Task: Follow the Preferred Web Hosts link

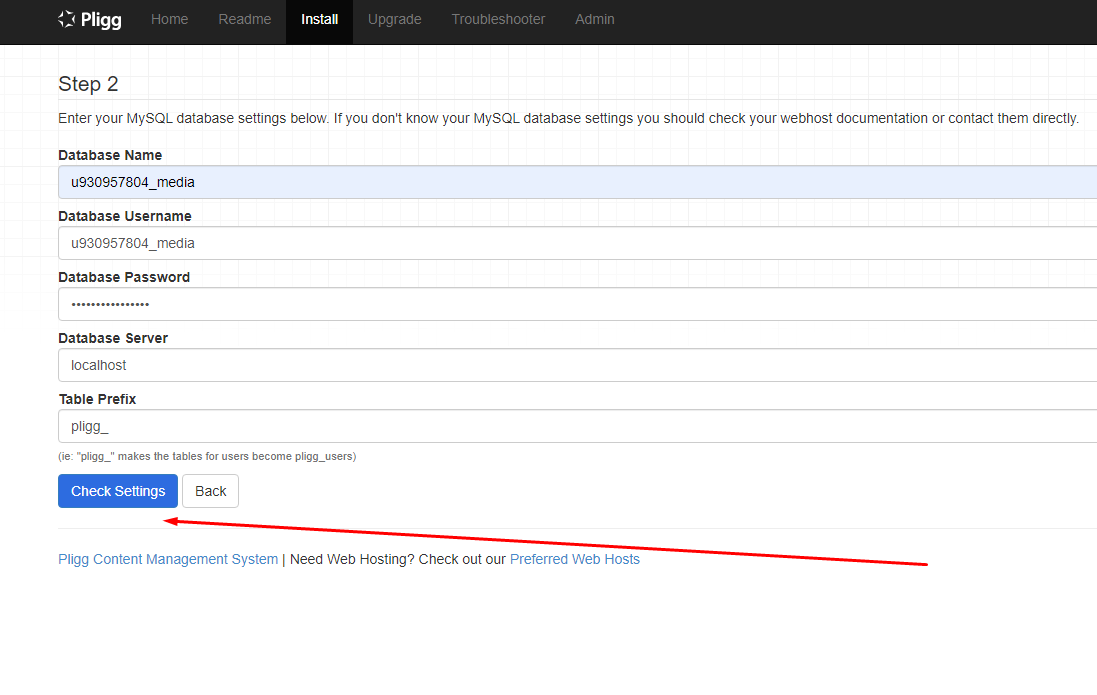Action: pos(574,559)
